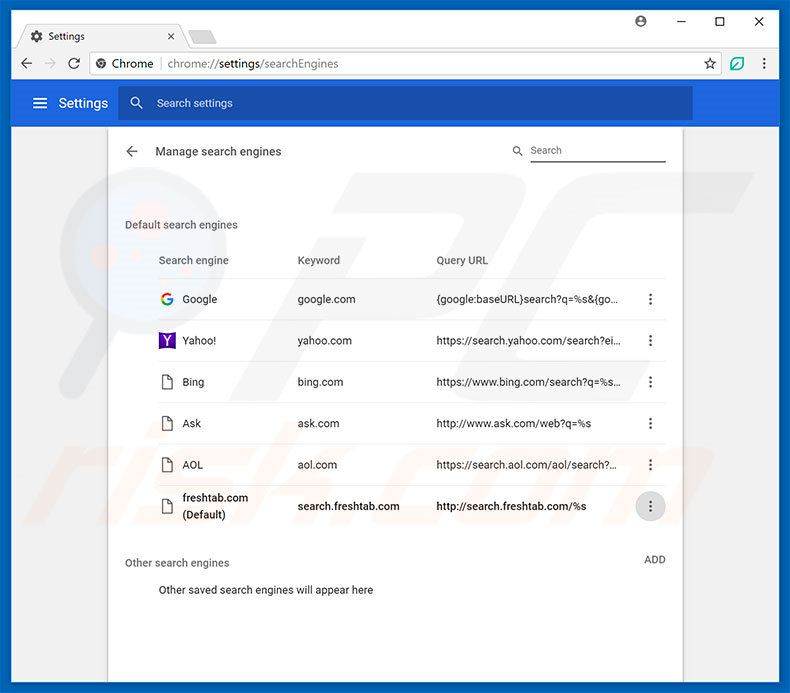Select the aol.com keyword cell
The image size is (790, 693).
click(317, 465)
